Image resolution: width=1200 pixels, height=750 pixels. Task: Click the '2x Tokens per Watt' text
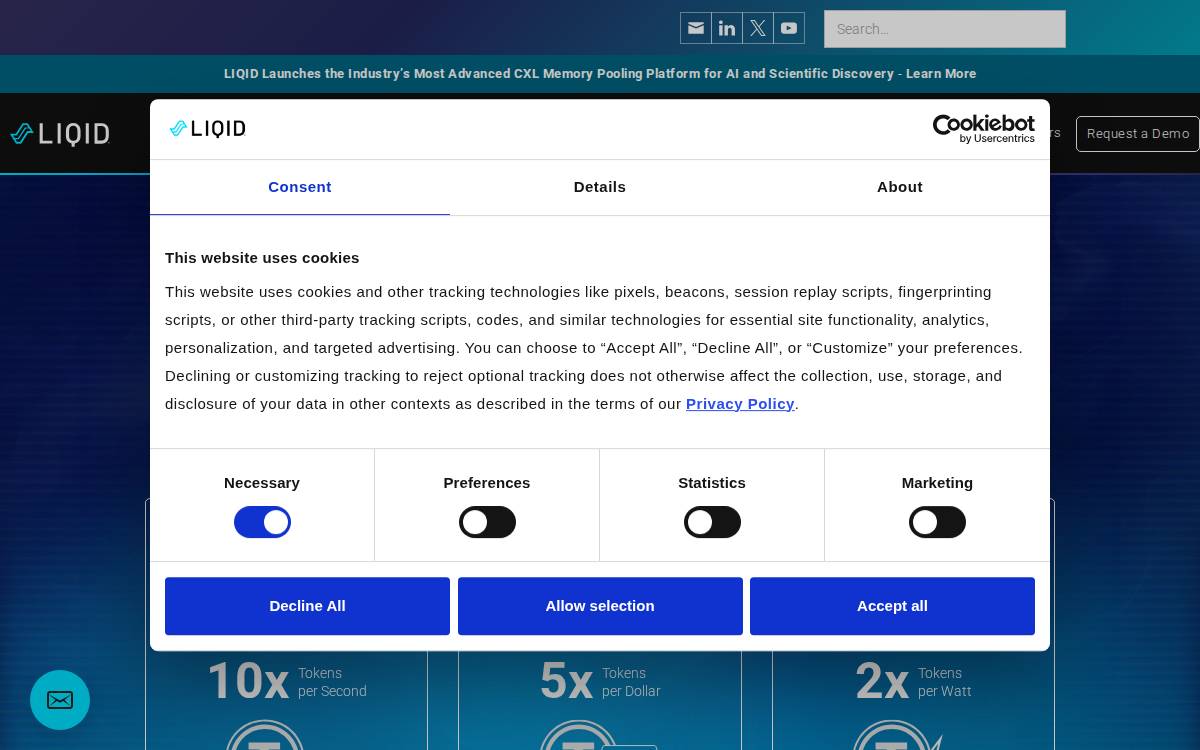[x=913, y=682]
